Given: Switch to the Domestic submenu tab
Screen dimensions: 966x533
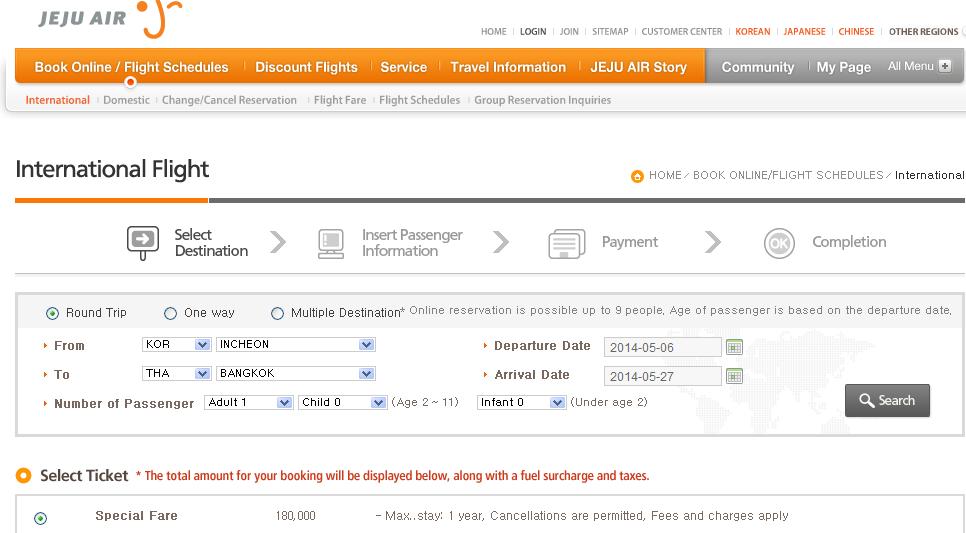Looking at the screenshot, I should pyautogui.click(x=126, y=100).
